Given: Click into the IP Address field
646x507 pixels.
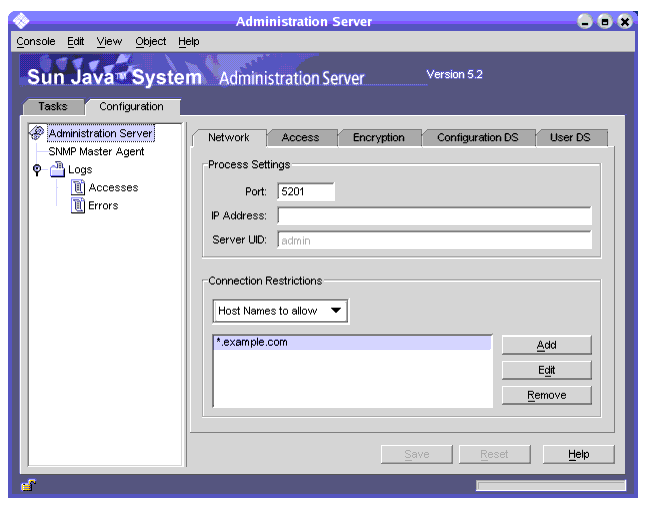Looking at the screenshot, I should (x=435, y=215).
